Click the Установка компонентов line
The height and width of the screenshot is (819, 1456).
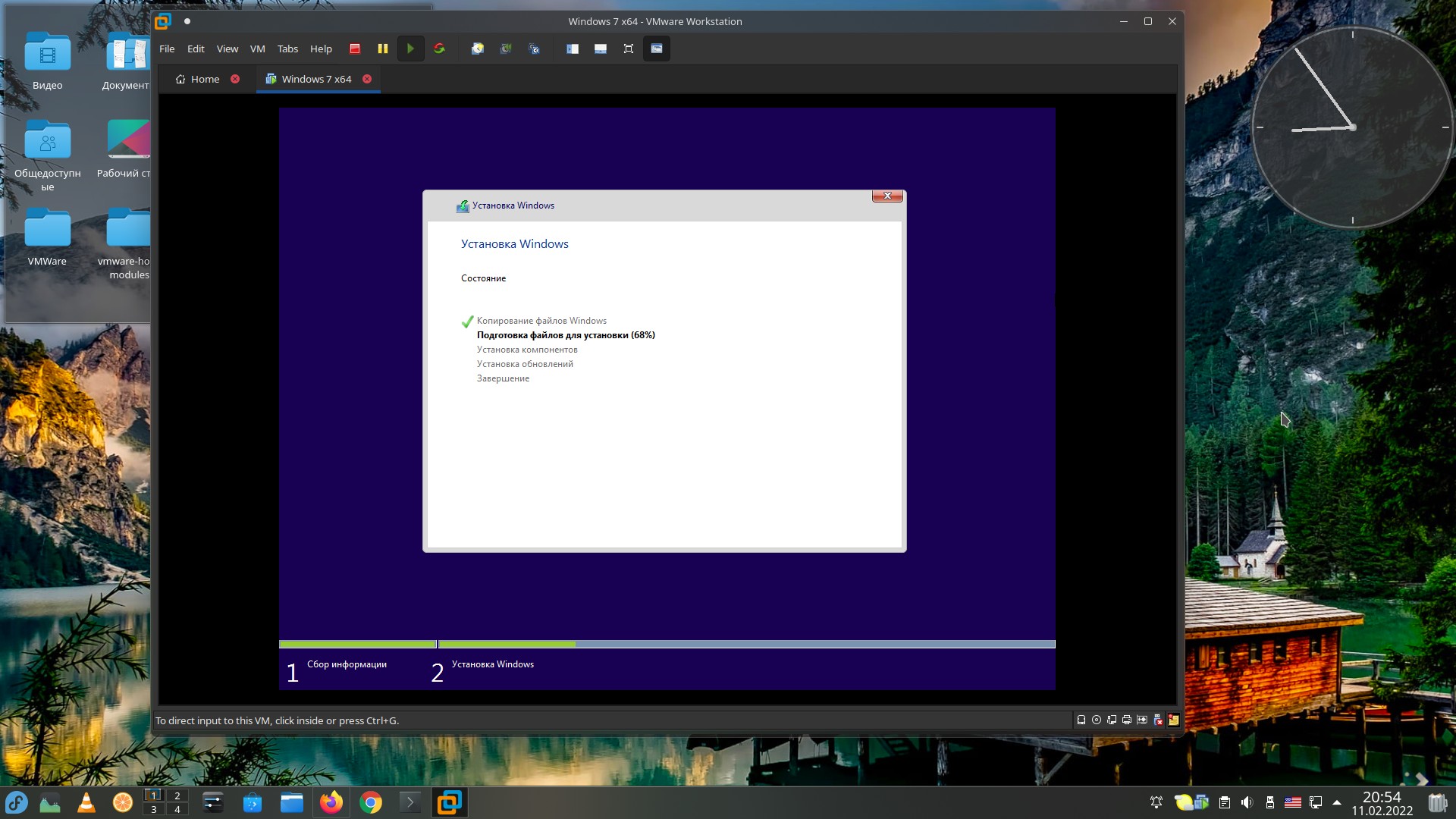[527, 350]
